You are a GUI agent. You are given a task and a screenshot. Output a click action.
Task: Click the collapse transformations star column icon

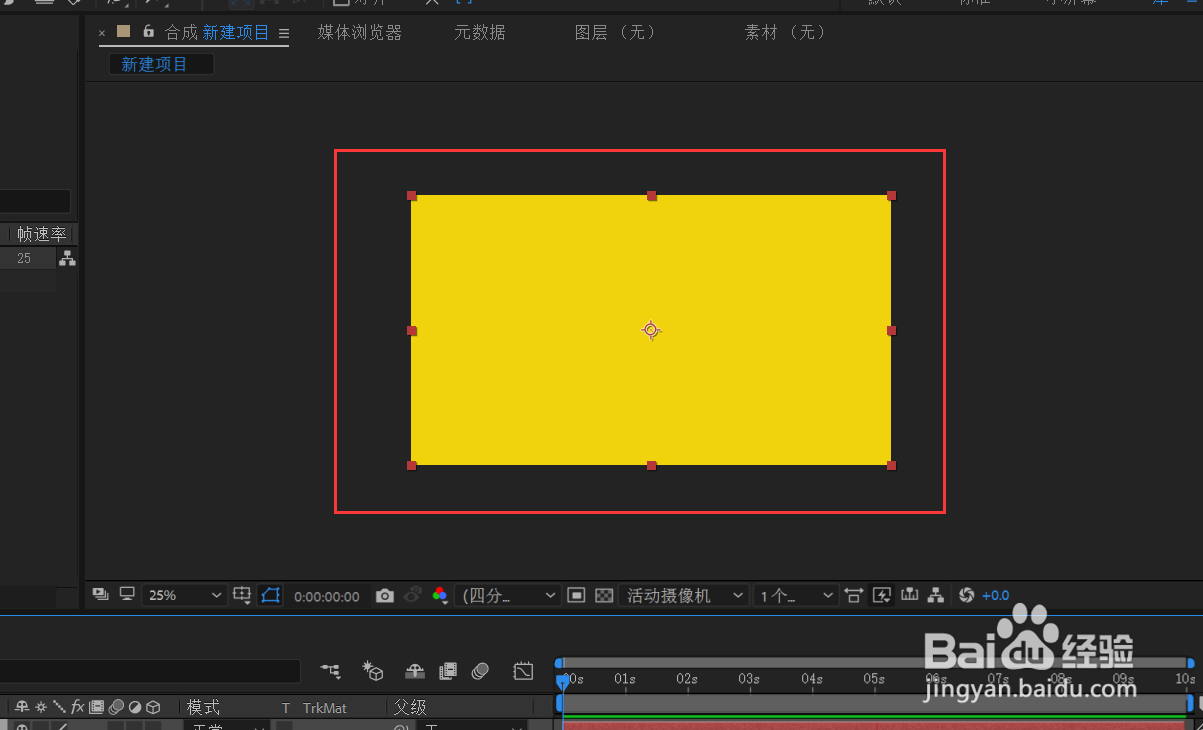pyautogui.click(x=41, y=707)
